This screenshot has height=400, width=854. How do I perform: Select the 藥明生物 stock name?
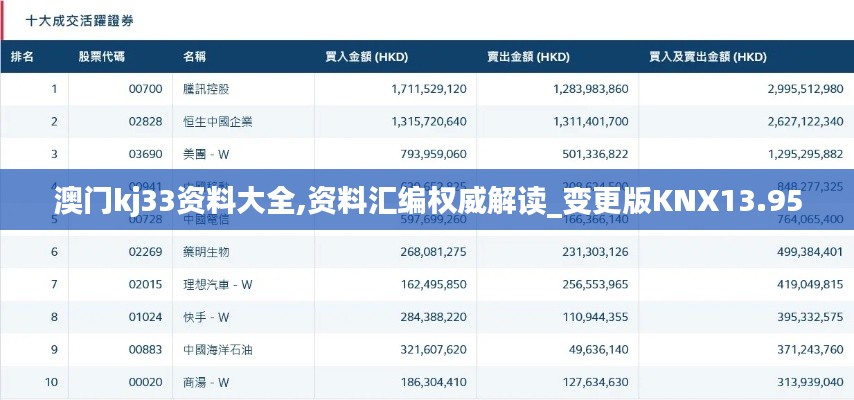tap(206, 251)
